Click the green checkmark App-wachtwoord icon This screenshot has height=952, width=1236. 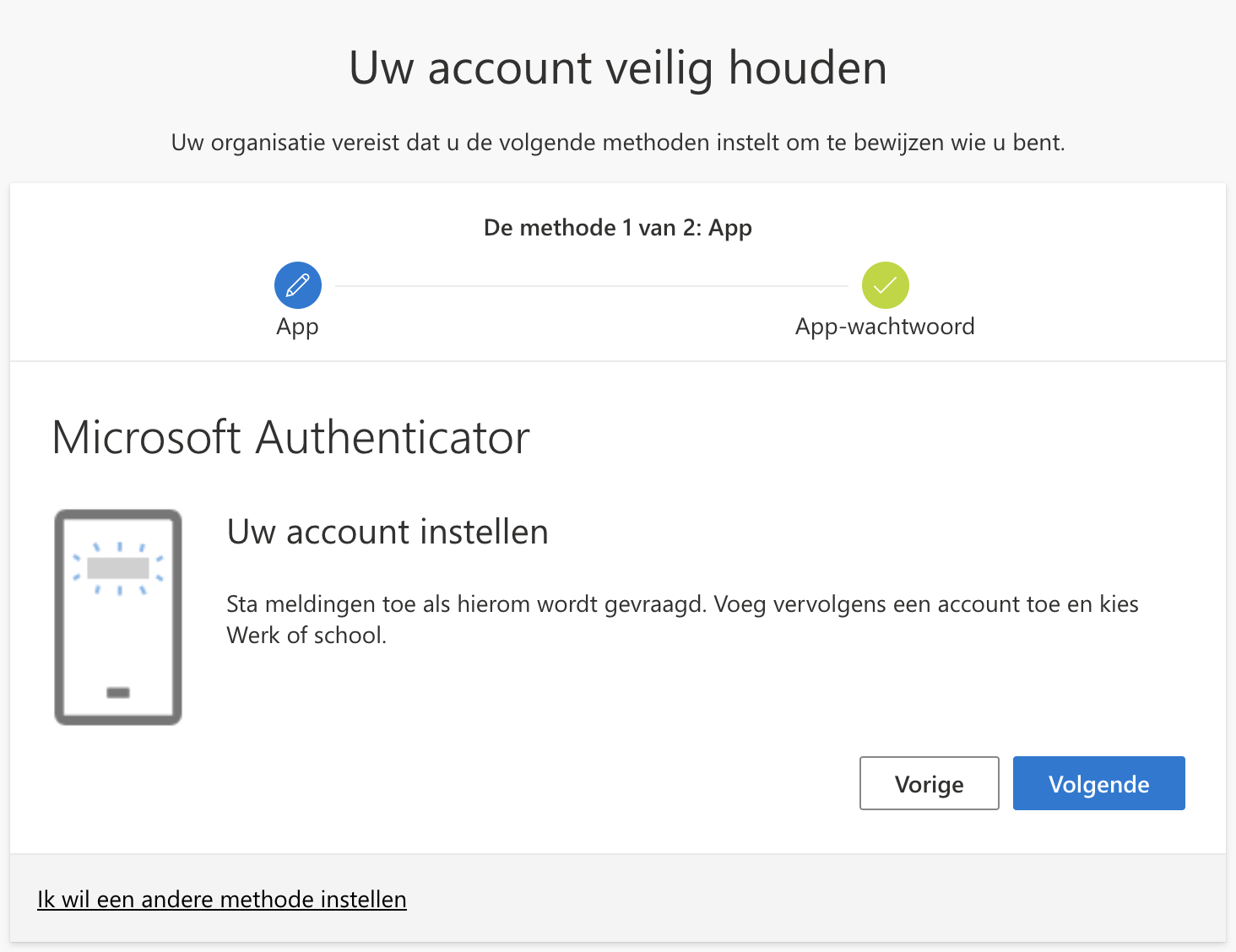pyautogui.click(x=885, y=285)
